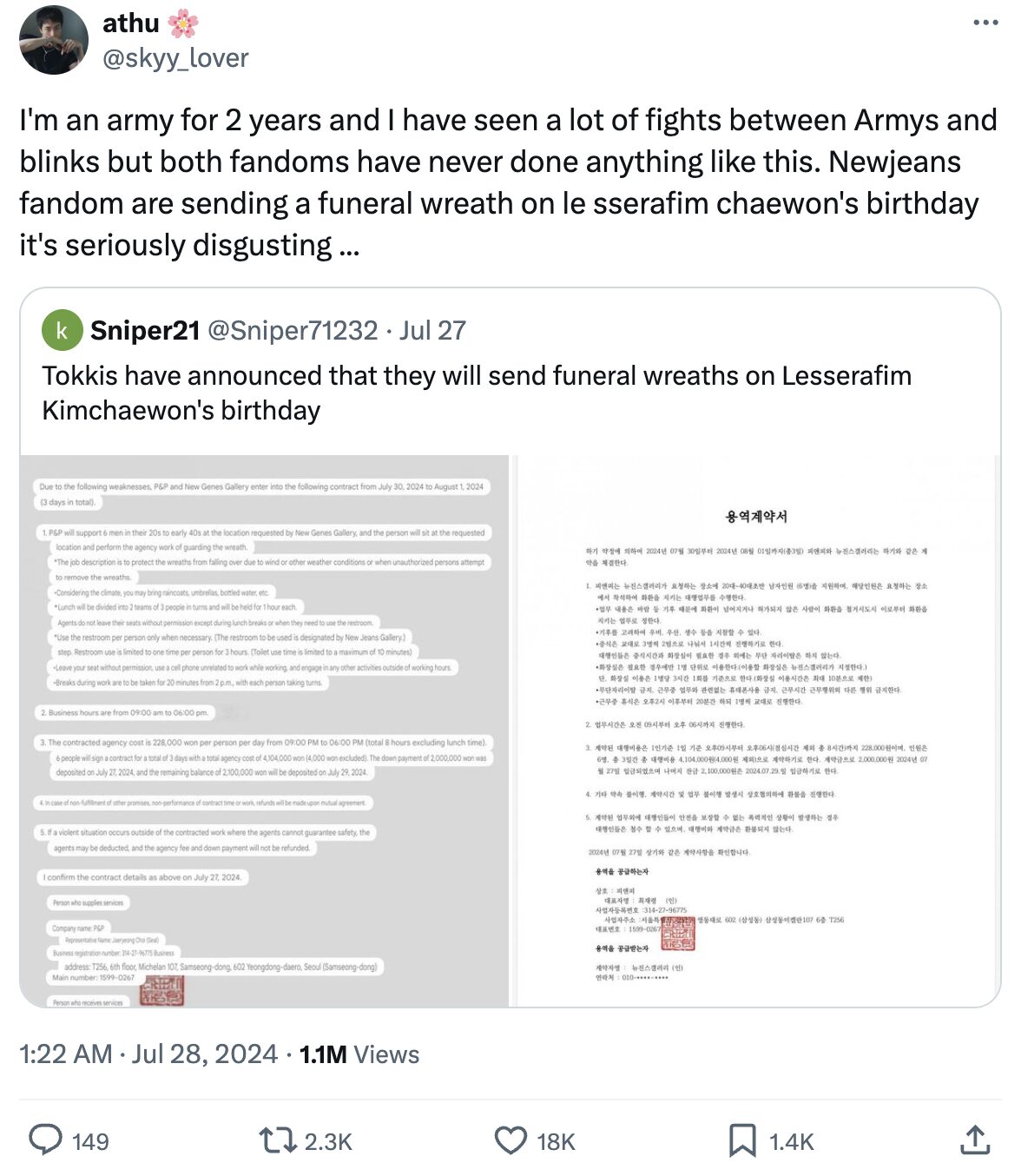The height and width of the screenshot is (1176, 1021).
Task: Open the Sniper21 name in quoted tweet
Action: click(145, 330)
